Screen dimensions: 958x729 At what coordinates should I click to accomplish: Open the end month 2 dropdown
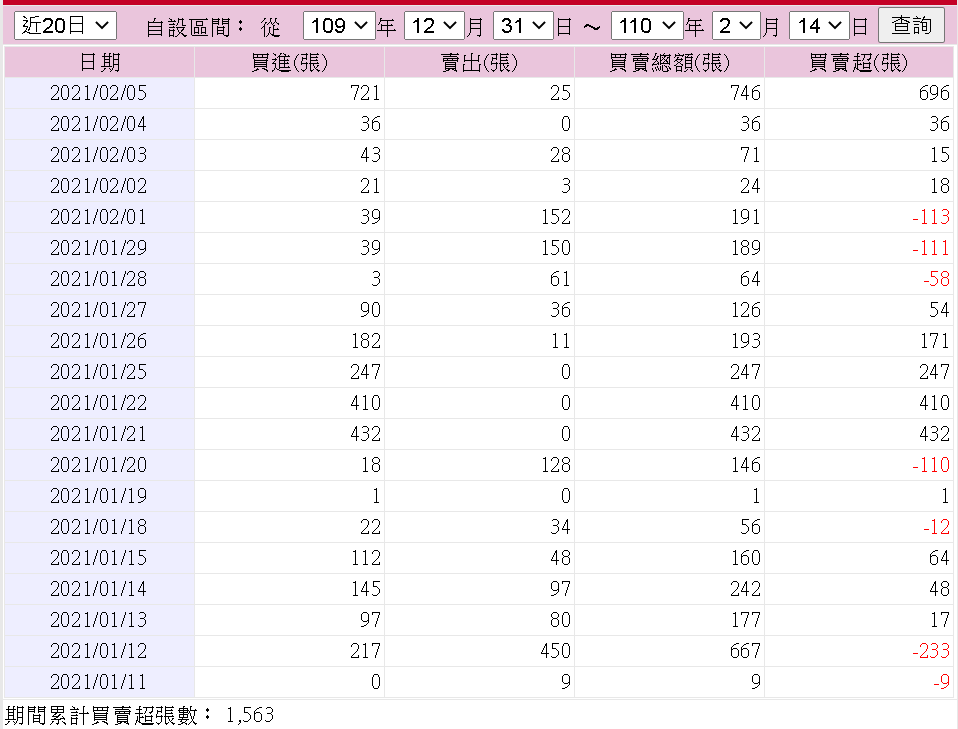pyautogui.click(x=736, y=26)
